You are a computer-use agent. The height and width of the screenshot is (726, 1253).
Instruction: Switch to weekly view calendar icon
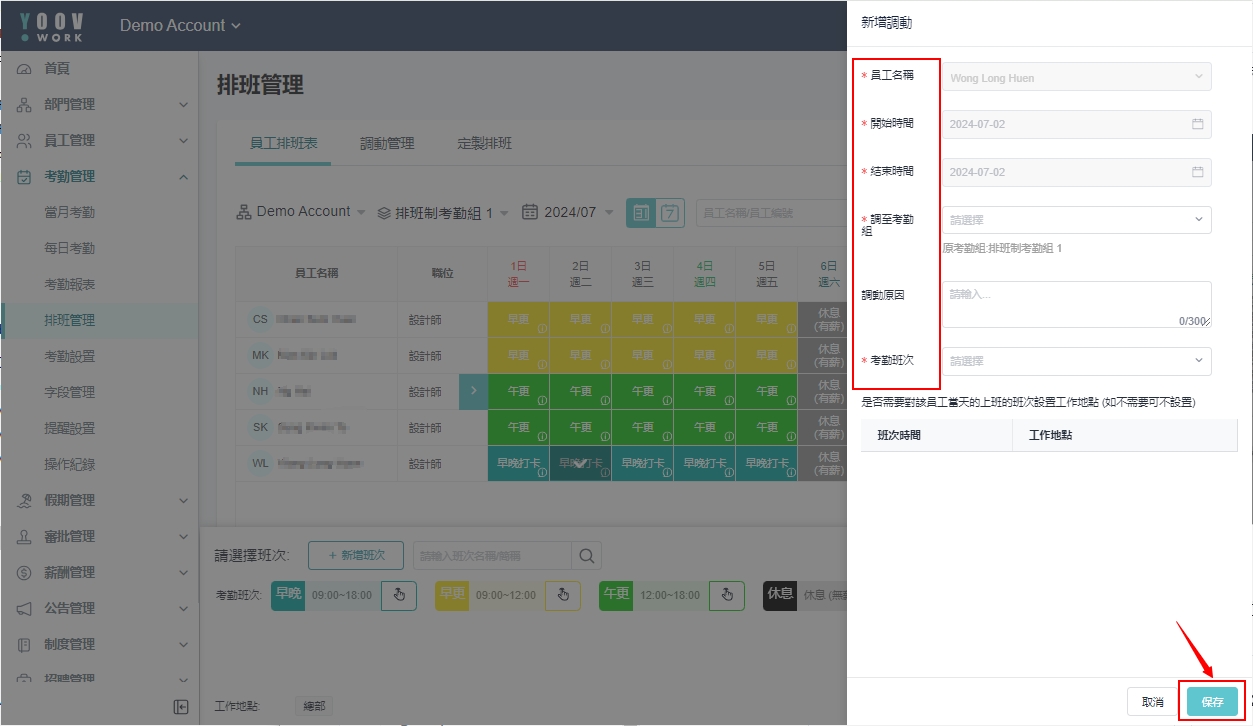point(670,212)
